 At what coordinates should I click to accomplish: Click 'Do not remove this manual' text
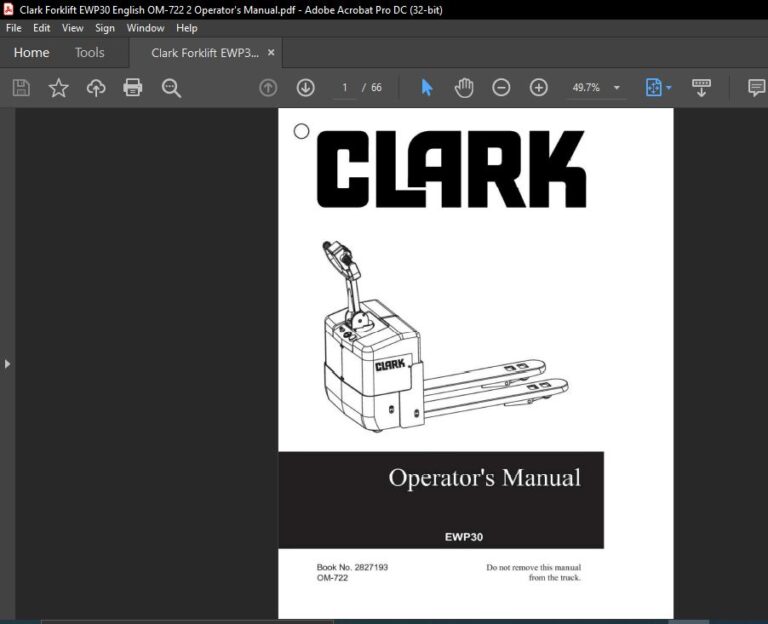(x=533, y=567)
